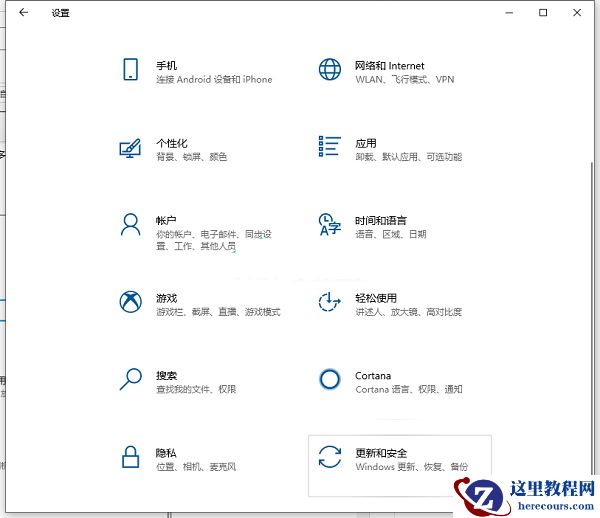
Task: Click the description 卸载、默认应用、可选功能
Action: click(409, 157)
